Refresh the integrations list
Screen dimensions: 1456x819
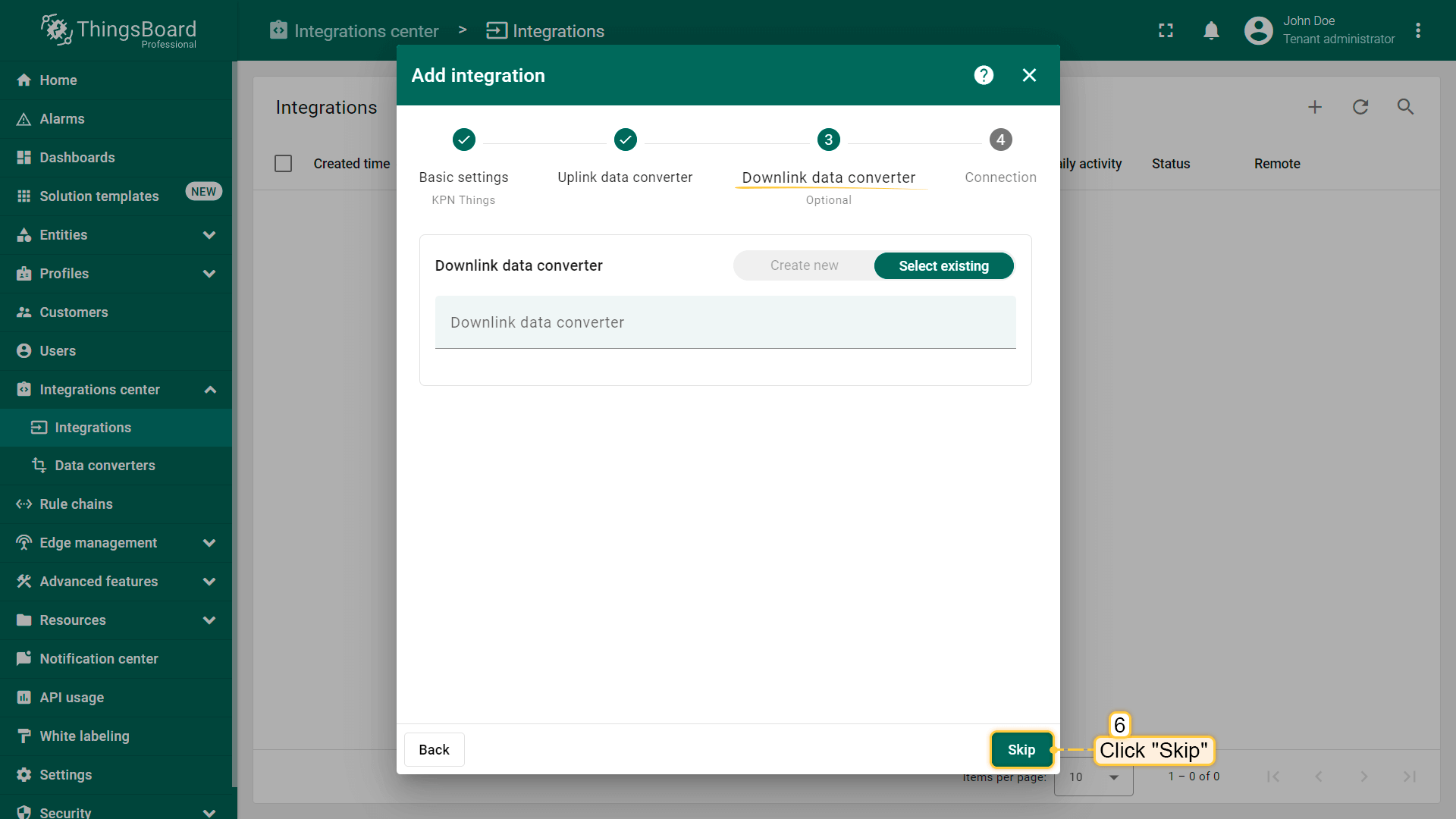[1360, 107]
